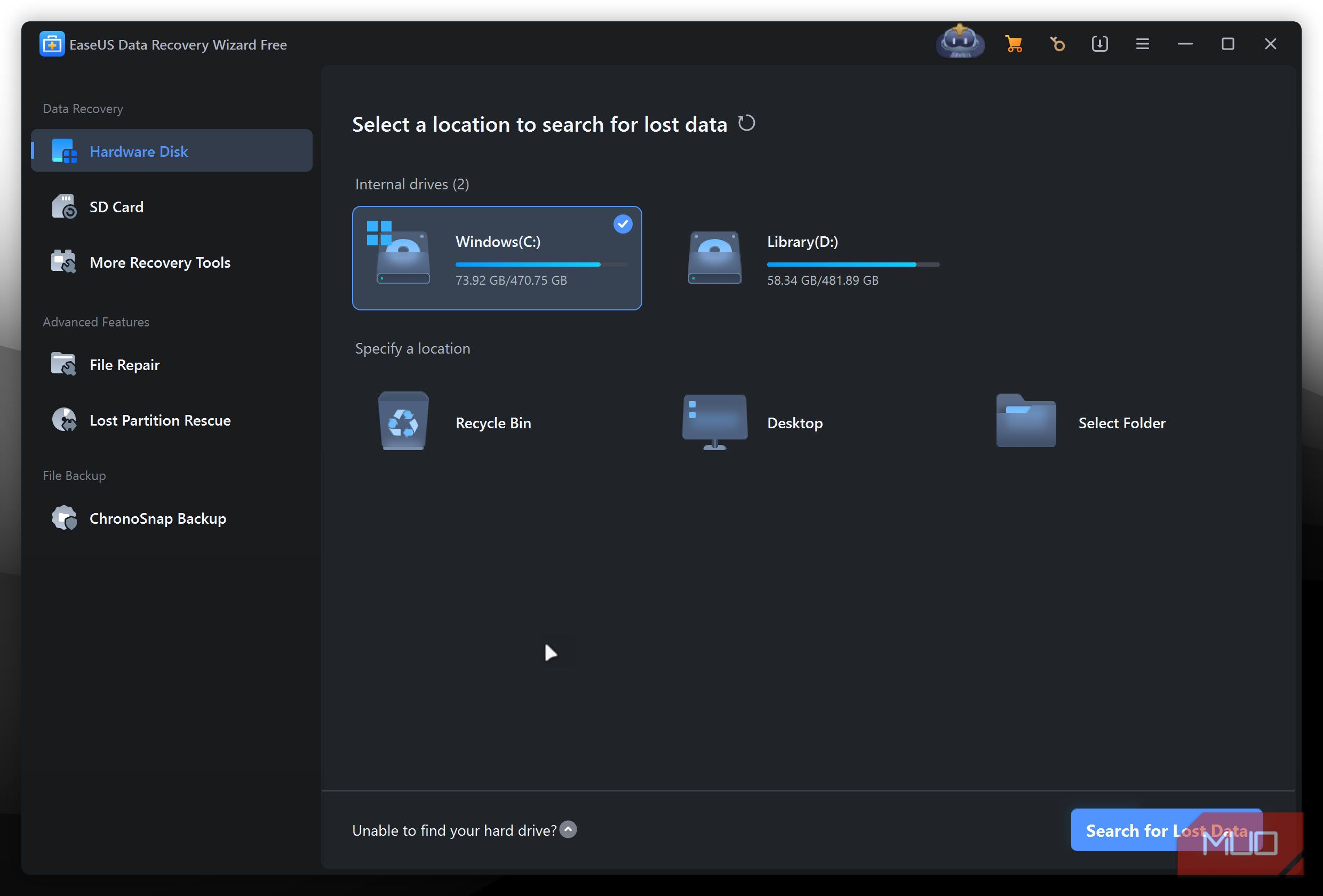Click the SD Card icon
The image size is (1323, 896).
tap(64, 206)
